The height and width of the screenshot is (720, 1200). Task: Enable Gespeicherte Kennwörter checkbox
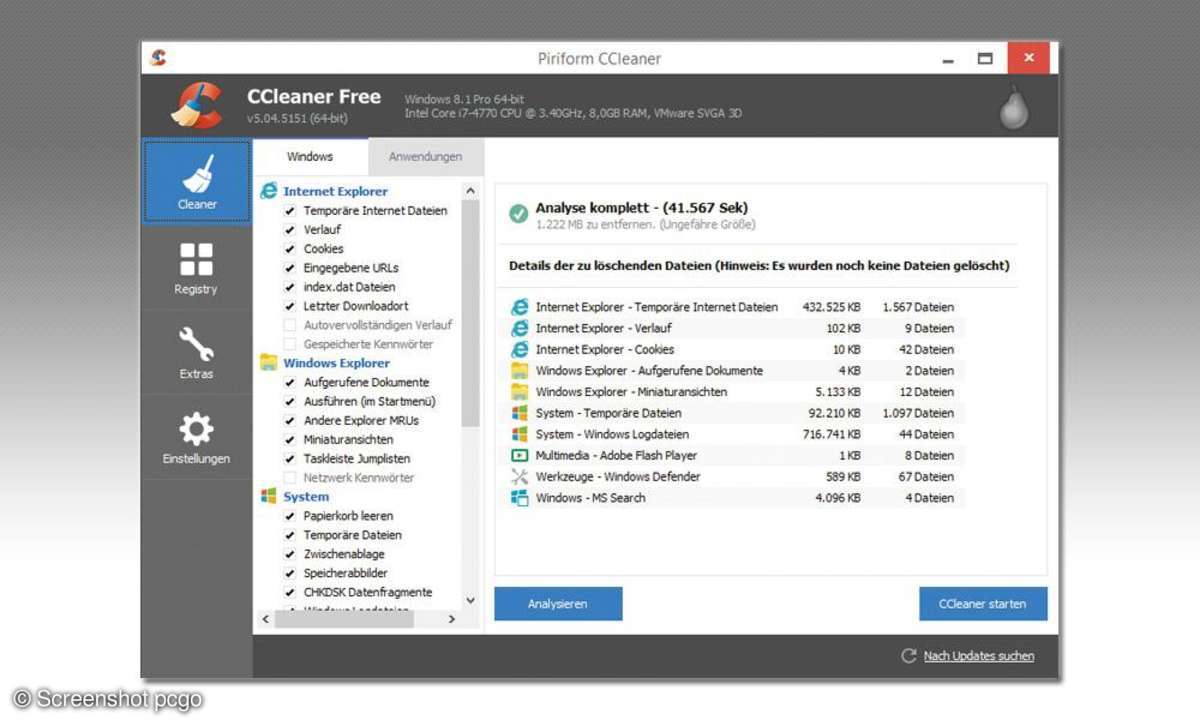click(290, 344)
